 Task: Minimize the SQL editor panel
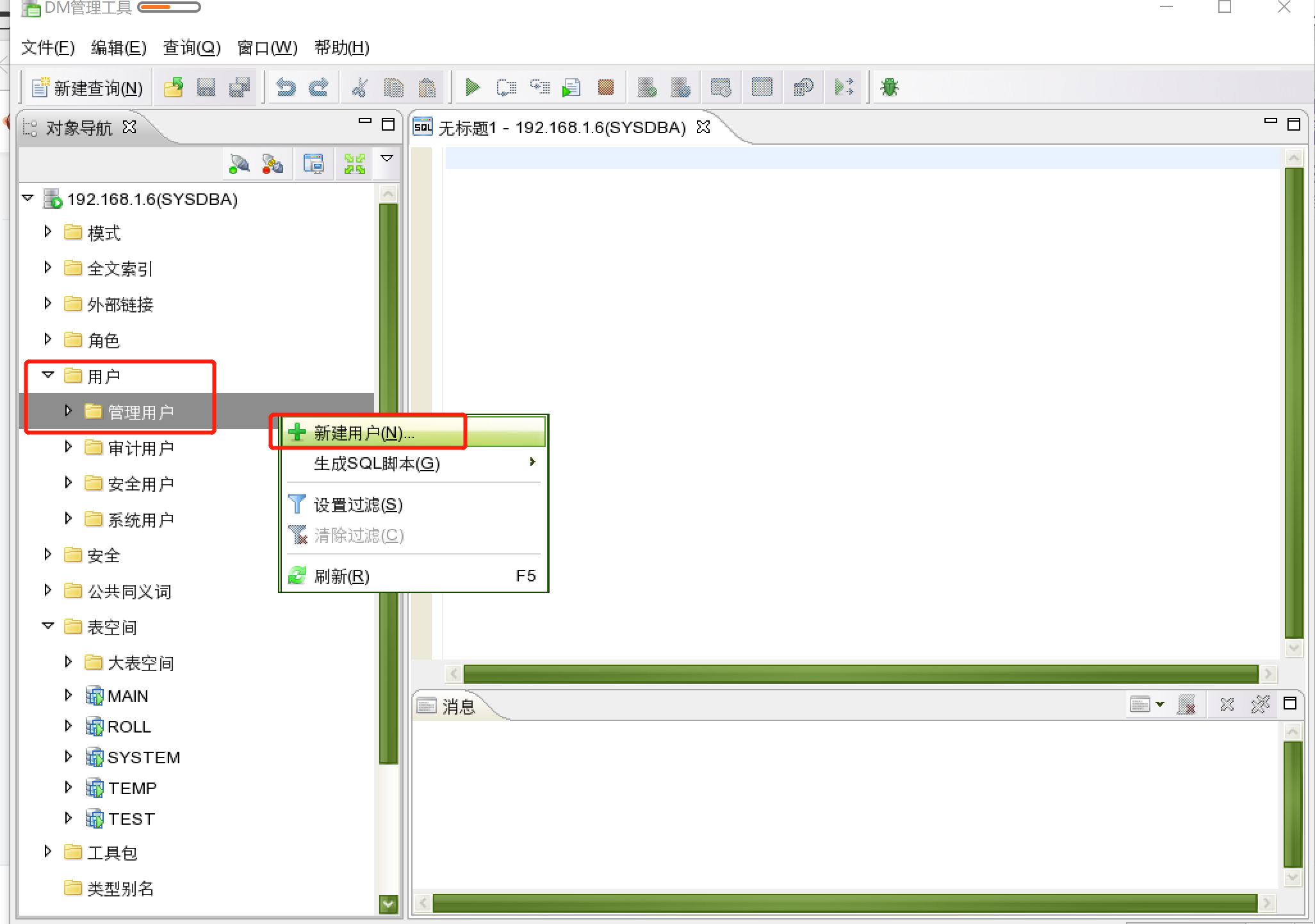(1270, 121)
